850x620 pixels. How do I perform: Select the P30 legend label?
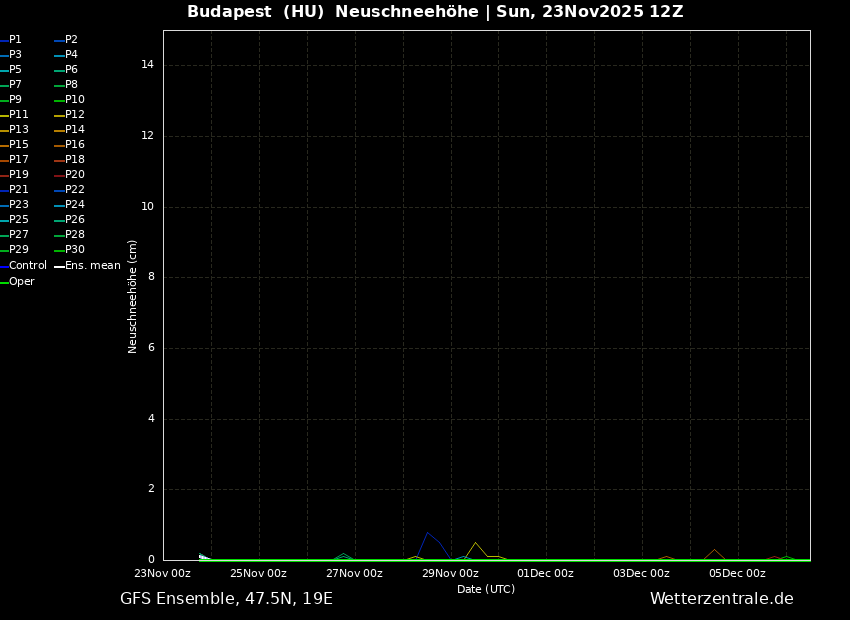tap(74, 249)
